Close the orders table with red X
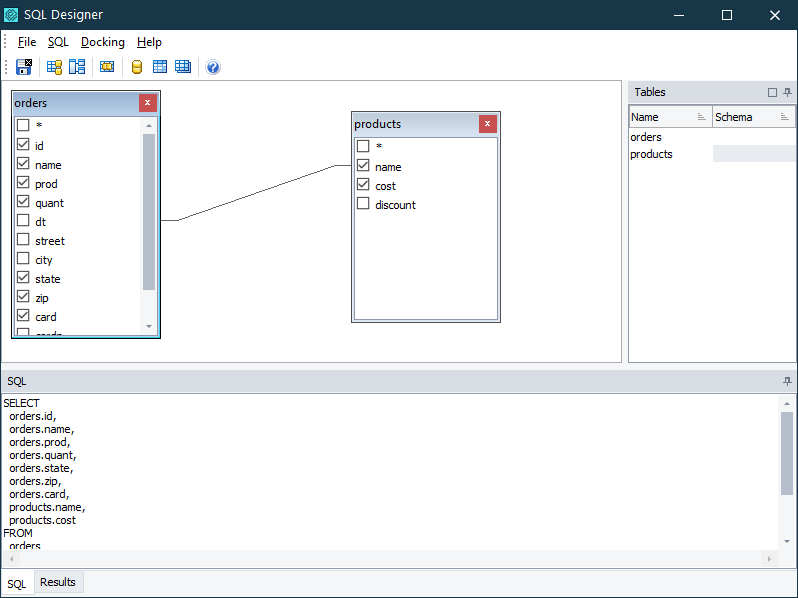 [148, 102]
